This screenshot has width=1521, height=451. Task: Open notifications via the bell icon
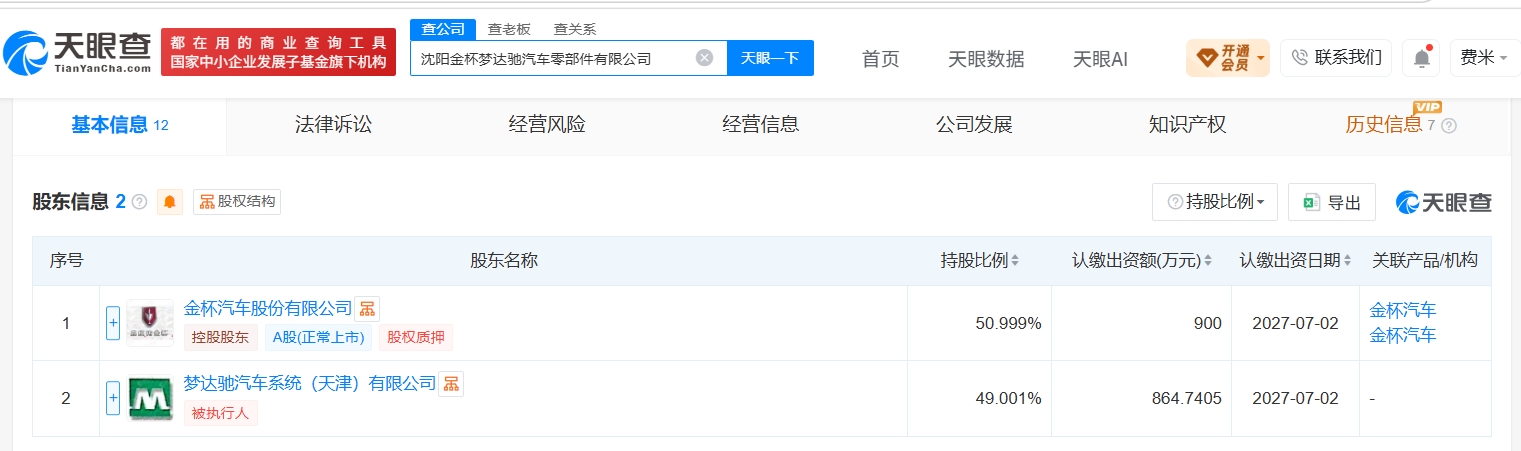pyautogui.click(x=1421, y=58)
